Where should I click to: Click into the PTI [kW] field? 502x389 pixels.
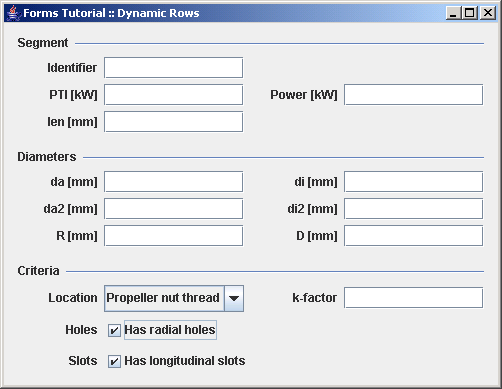(x=173, y=95)
